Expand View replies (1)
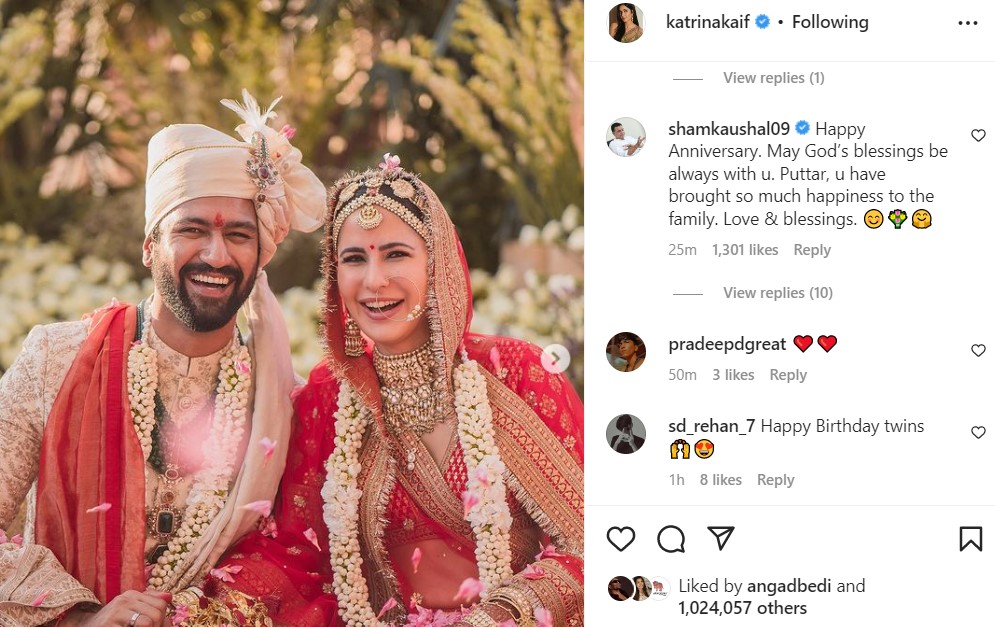995x627 pixels. 774,77
